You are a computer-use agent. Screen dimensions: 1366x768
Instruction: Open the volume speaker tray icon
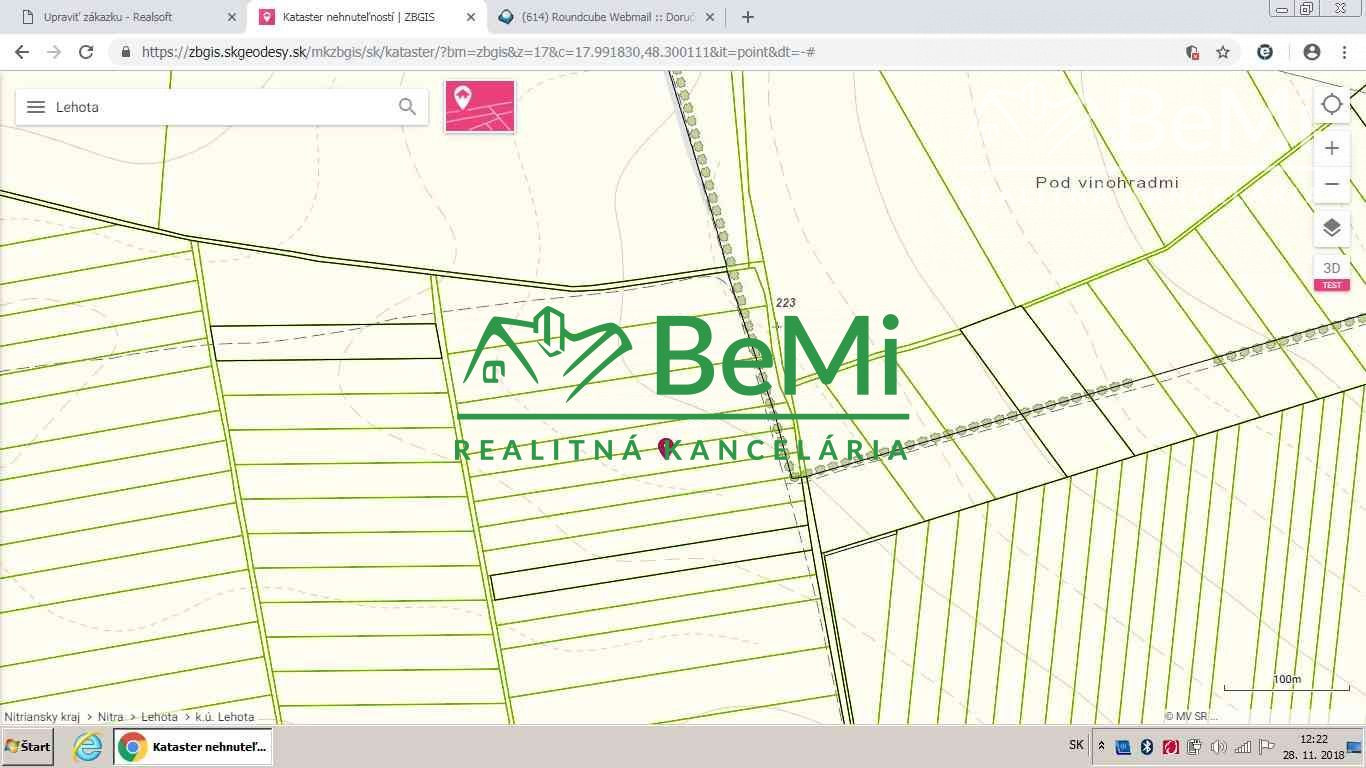coord(1218,746)
